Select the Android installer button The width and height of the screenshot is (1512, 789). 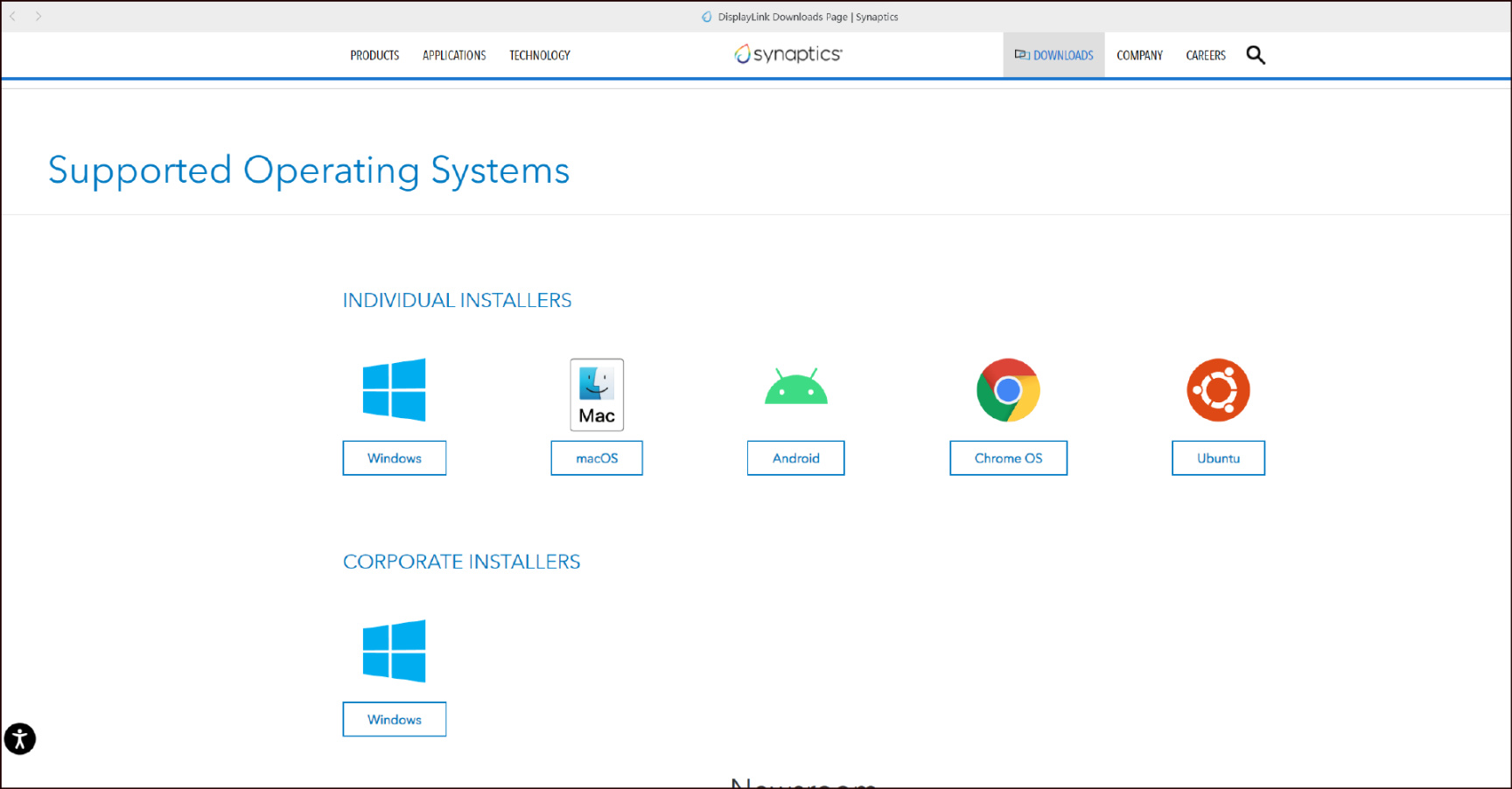796,458
